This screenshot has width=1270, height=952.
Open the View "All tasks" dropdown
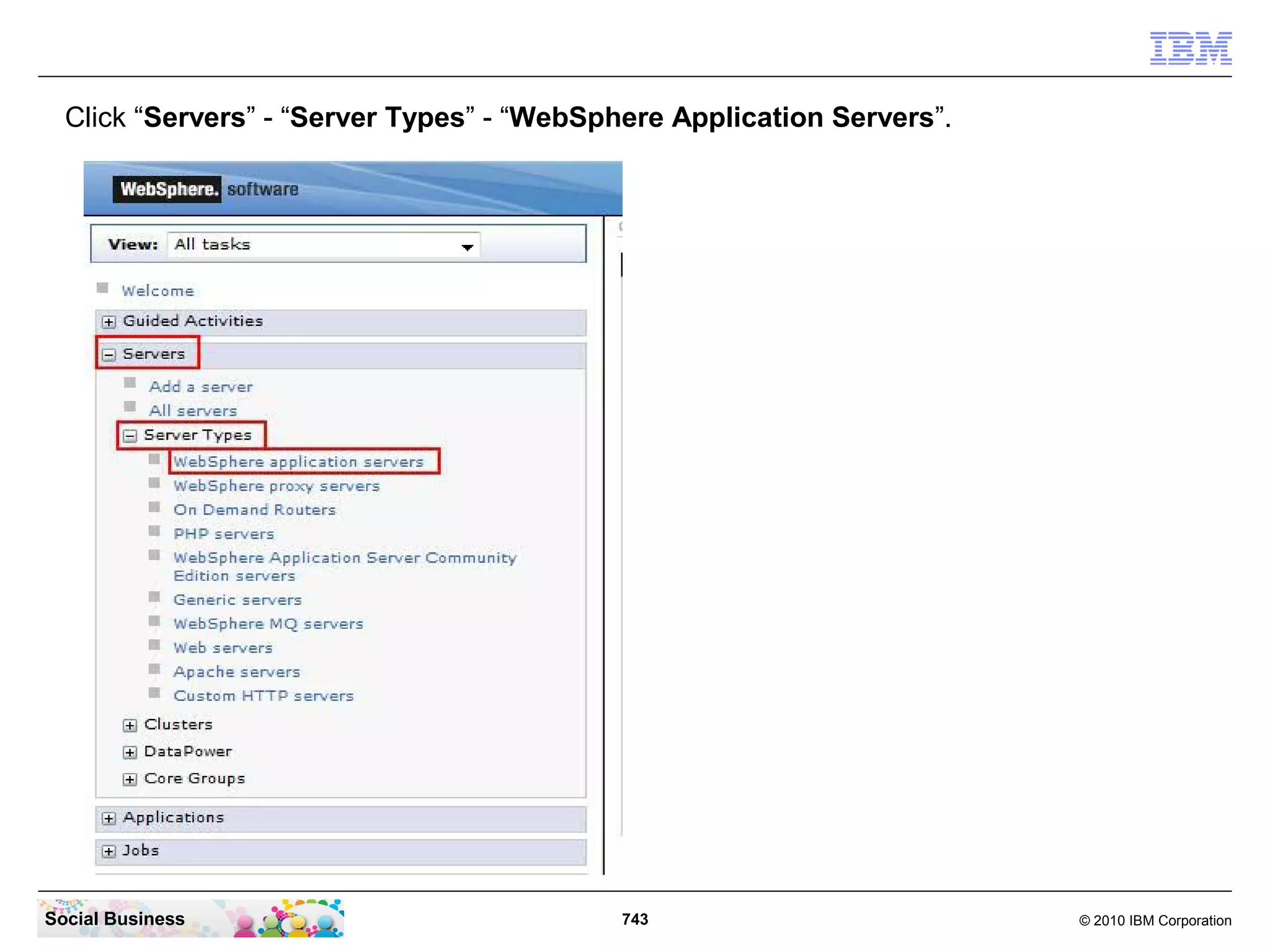point(324,245)
